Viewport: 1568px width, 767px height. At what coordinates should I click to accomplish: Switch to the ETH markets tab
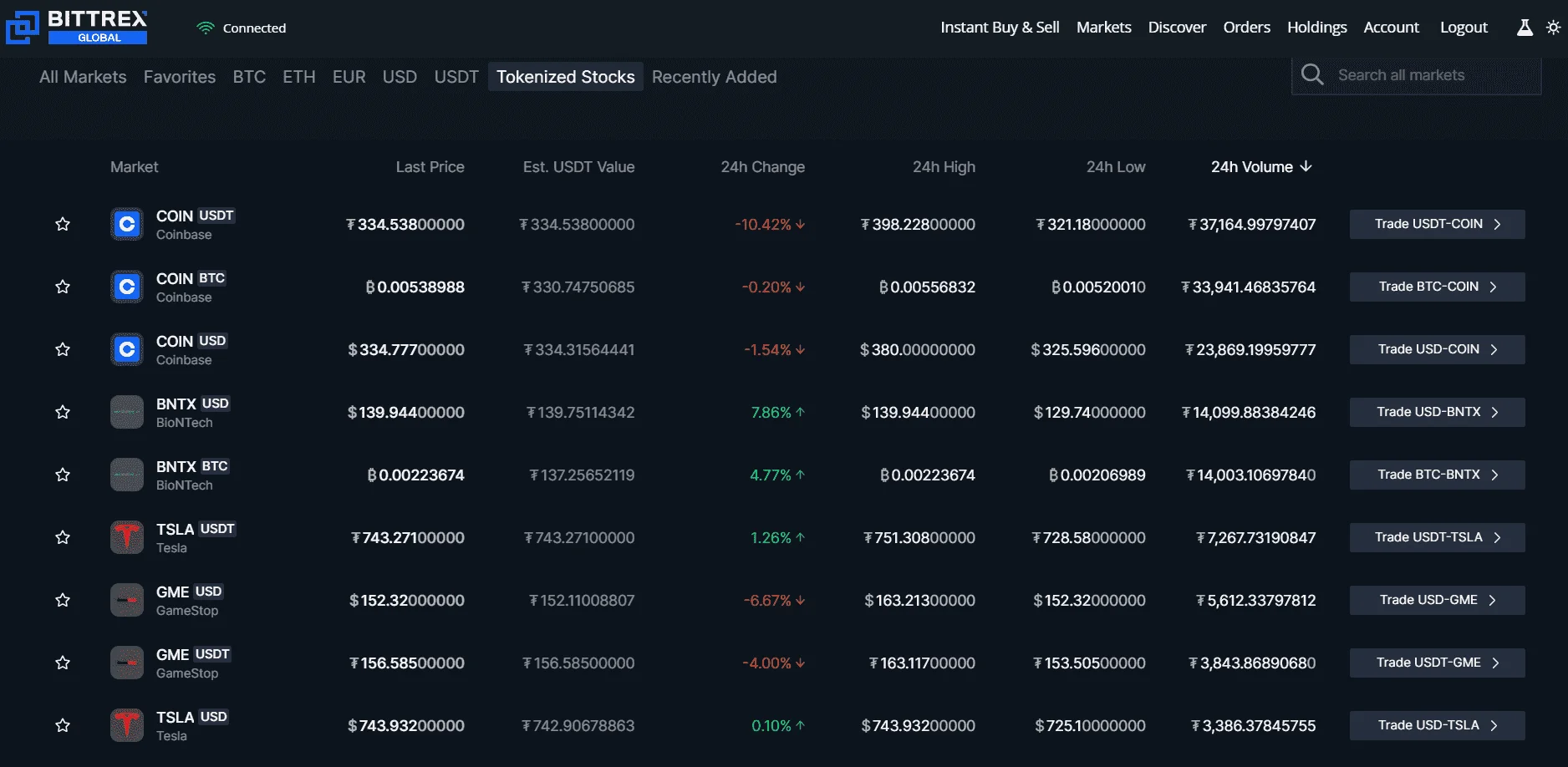[299, 77]
